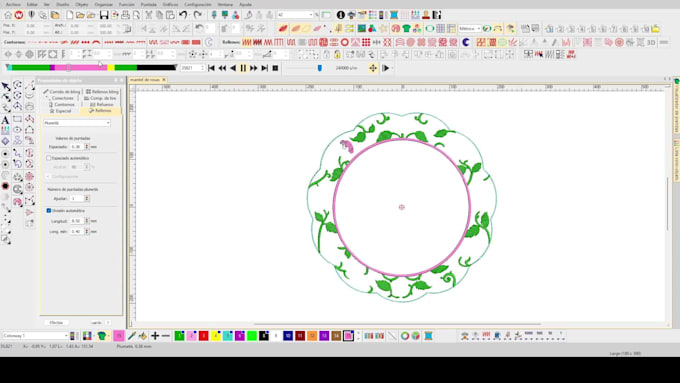680x383 pixels.
Task: Click the horizontal scrollbar under the canvas
Action: 397,324
